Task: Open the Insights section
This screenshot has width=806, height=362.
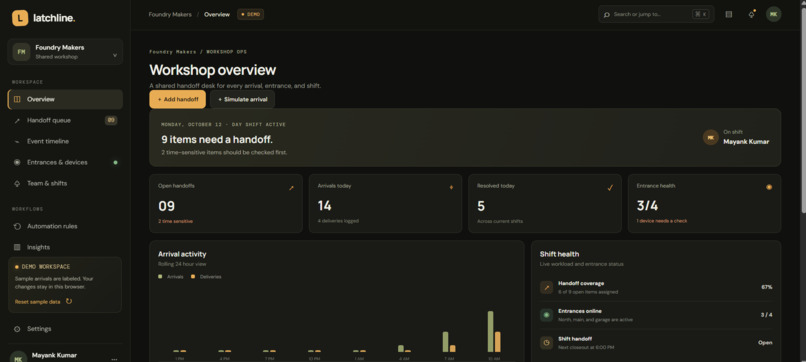Action: pyautogui.click(x=65, y=247)
